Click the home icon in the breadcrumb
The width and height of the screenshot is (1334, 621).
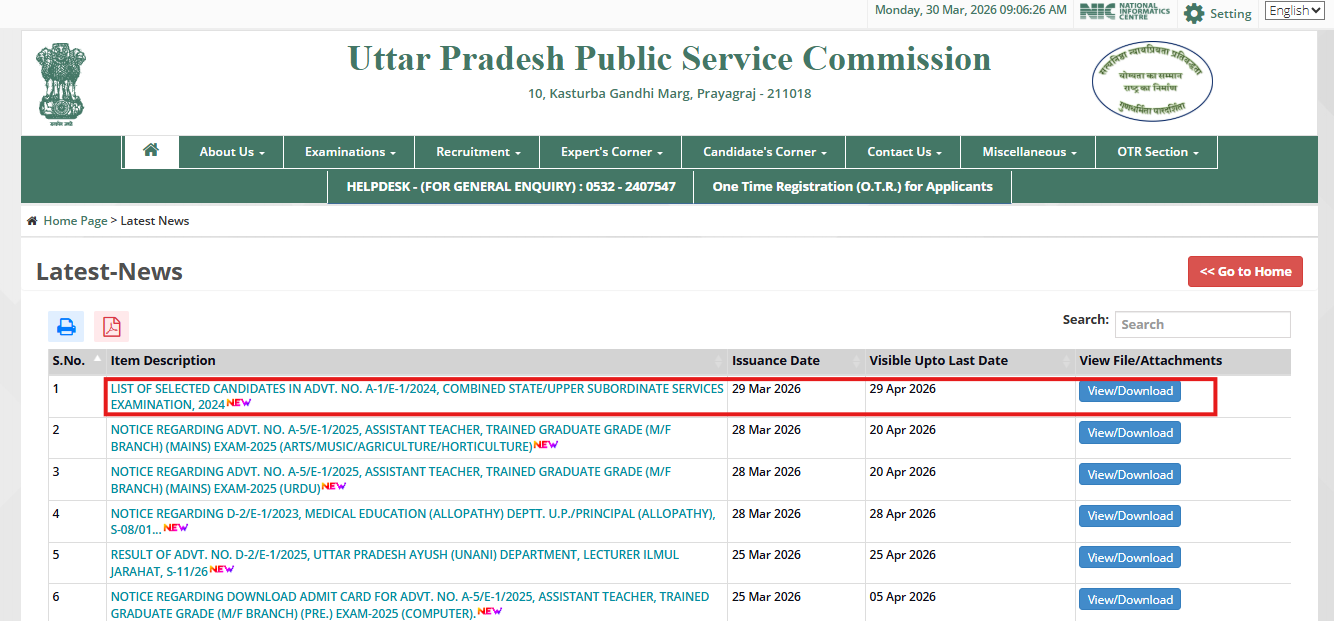[x=32, y=220]
